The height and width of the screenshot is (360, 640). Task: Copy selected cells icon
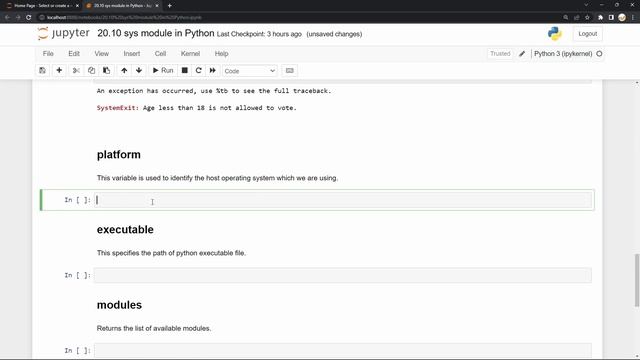pyautogui.click(x=91, y=71)
